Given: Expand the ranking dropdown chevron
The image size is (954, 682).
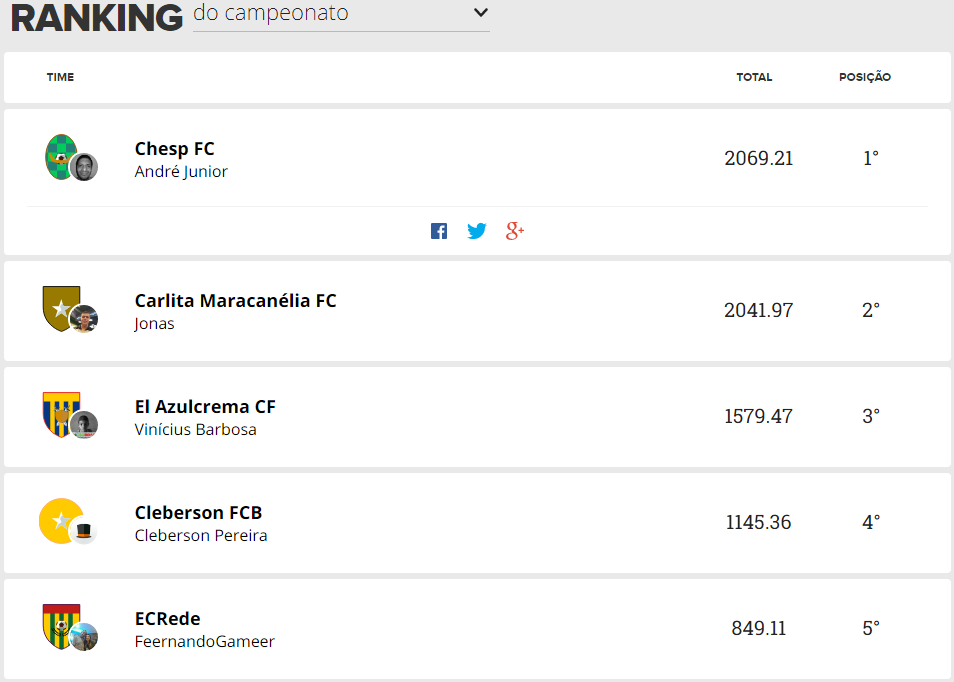Looking at the screenshot, I should 481,12.
